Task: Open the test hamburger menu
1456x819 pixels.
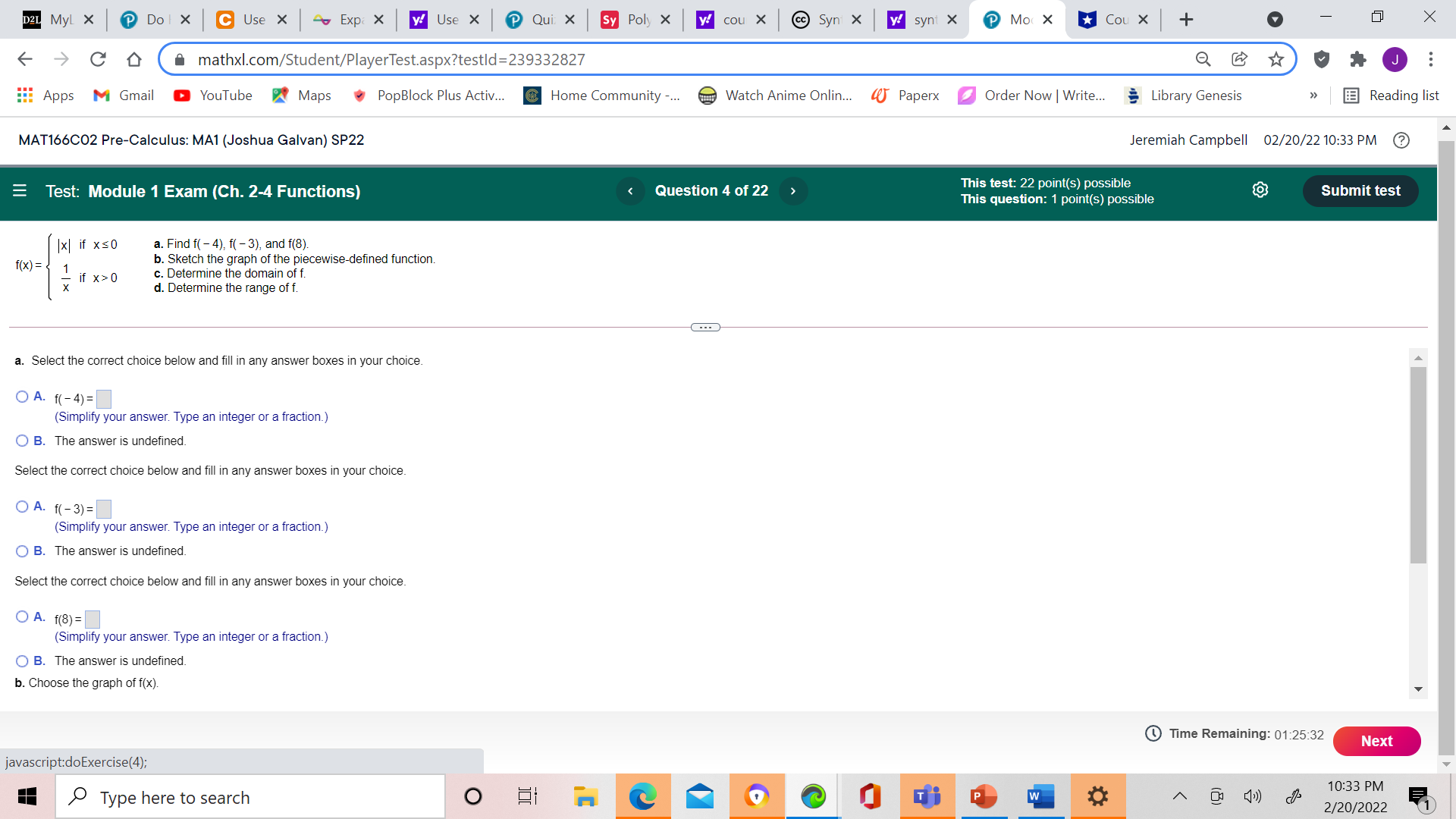Action: pyautogui.click(x=20, y=191)
